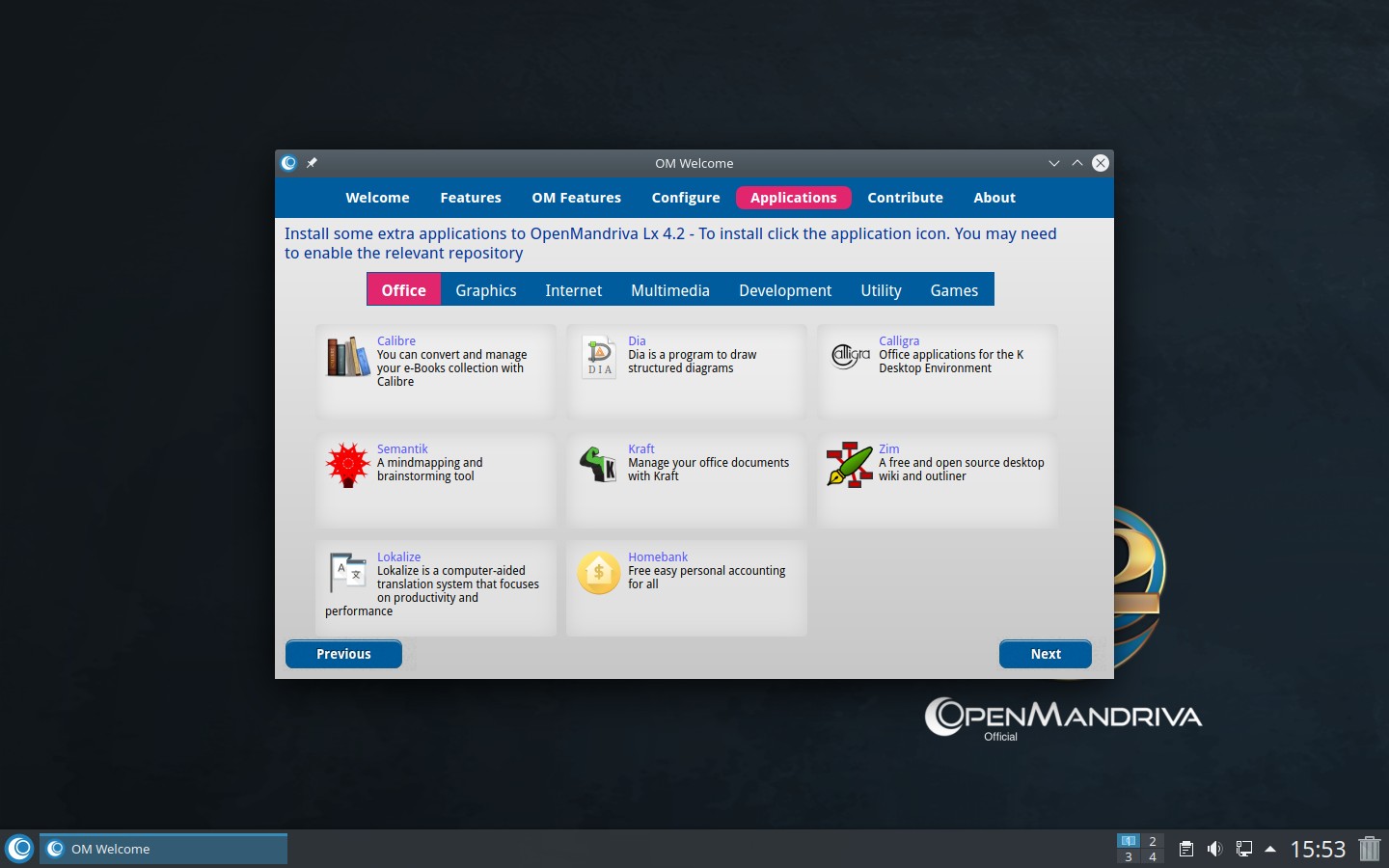1389x868 pixels.
Task: Click the Lokalize translation icon
Action: [x=347, y=573]
